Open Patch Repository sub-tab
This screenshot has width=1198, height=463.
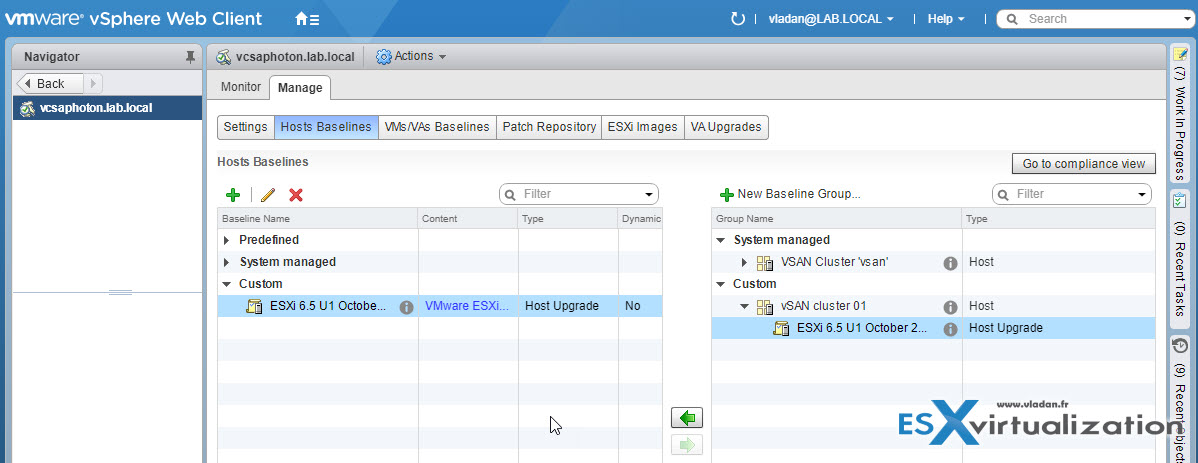[549, 128]
